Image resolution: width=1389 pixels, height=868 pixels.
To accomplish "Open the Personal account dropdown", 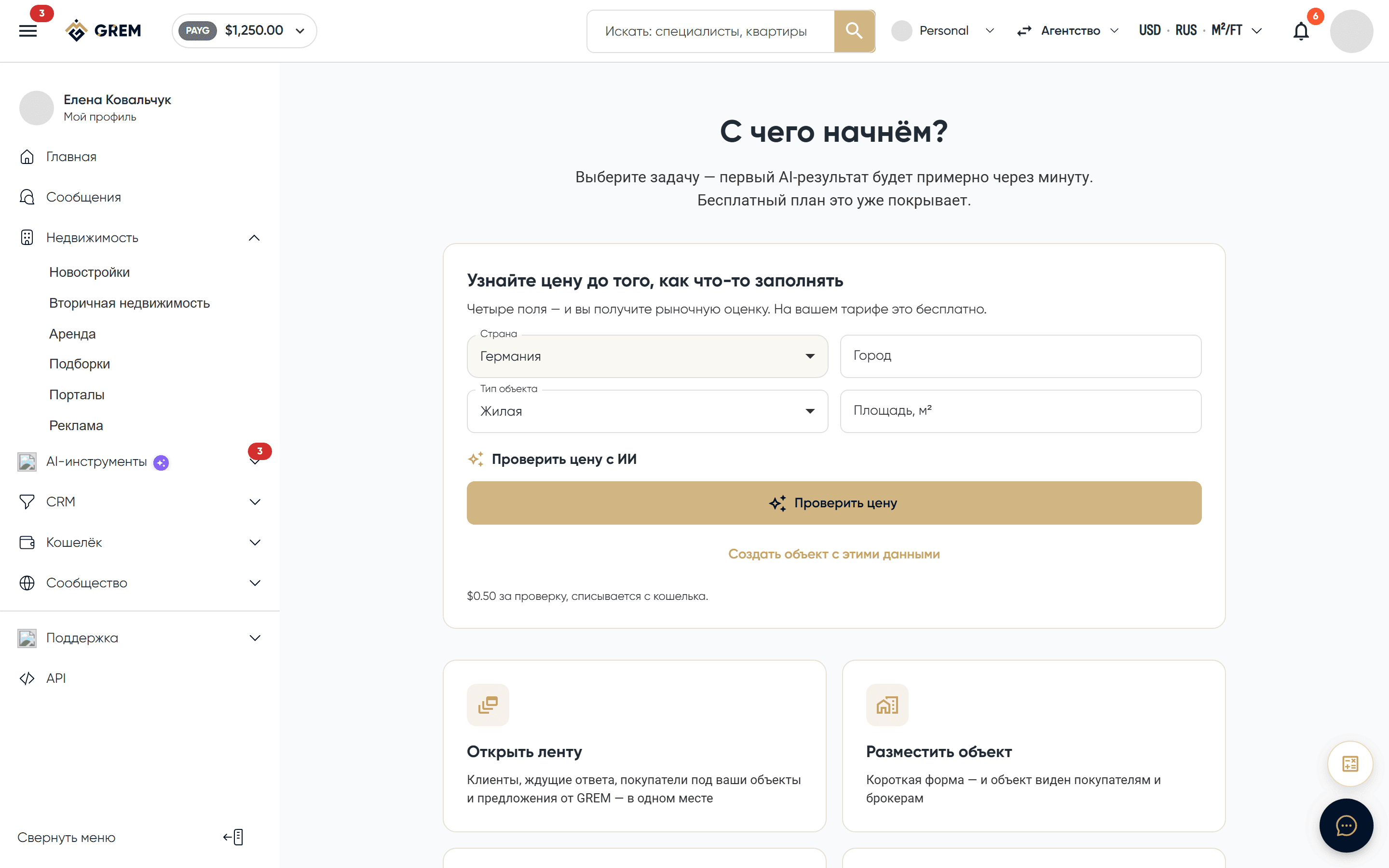I will (943, 31).
